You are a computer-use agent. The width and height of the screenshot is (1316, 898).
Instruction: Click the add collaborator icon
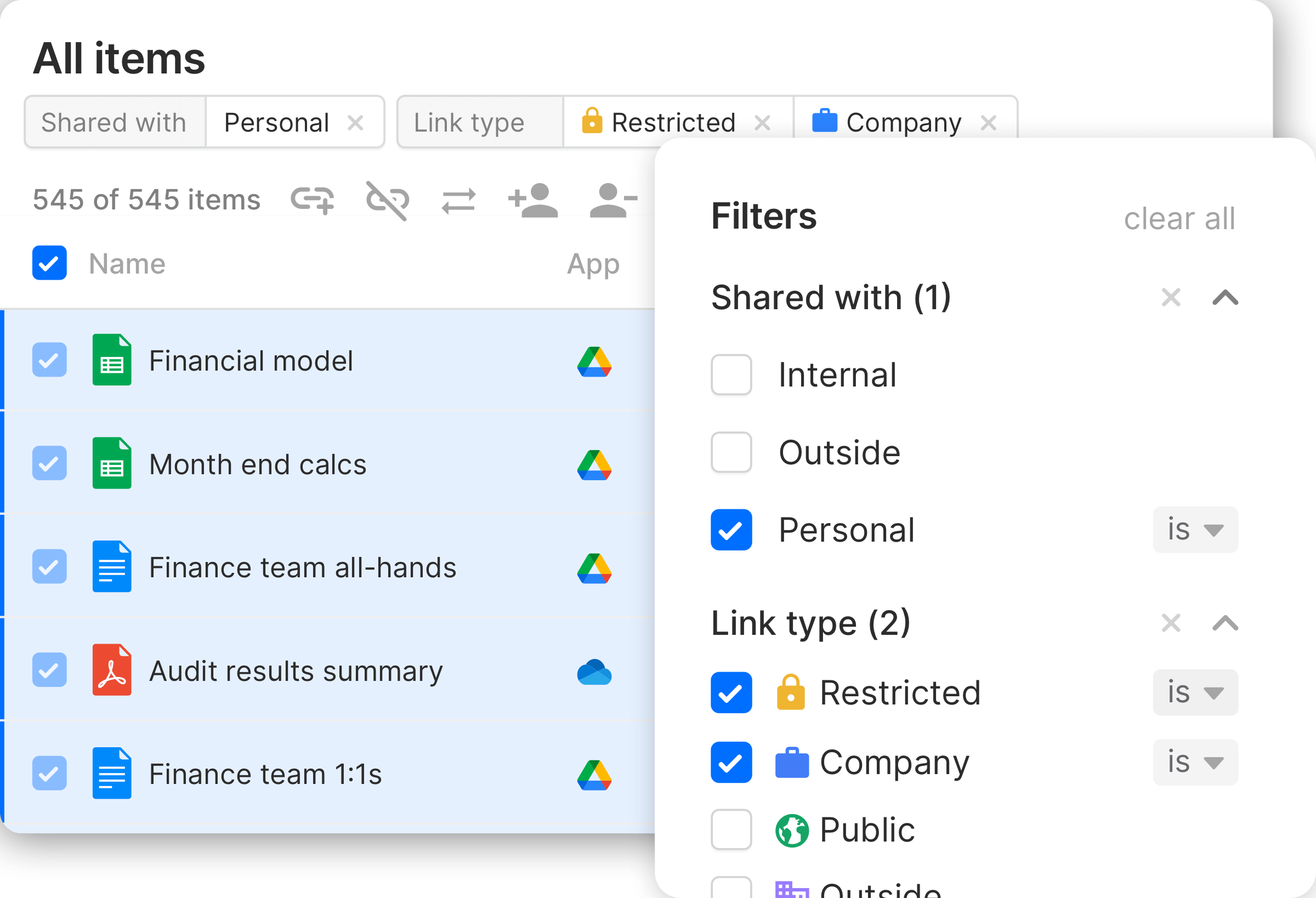click(533, 200)
